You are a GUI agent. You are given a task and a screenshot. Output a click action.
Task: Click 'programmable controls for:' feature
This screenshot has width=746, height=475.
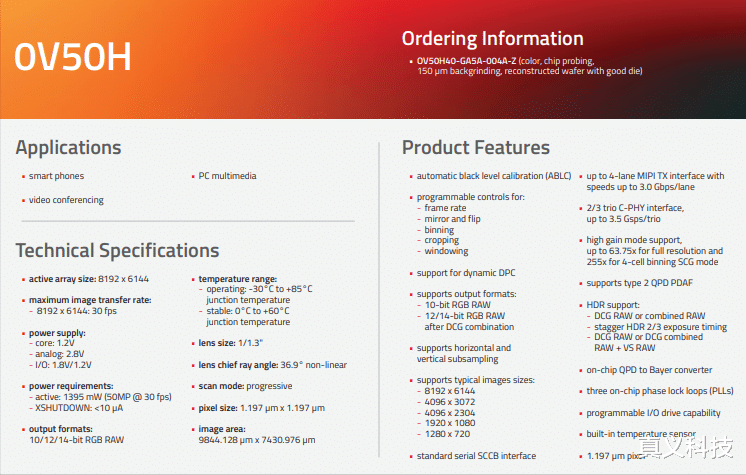471,197
